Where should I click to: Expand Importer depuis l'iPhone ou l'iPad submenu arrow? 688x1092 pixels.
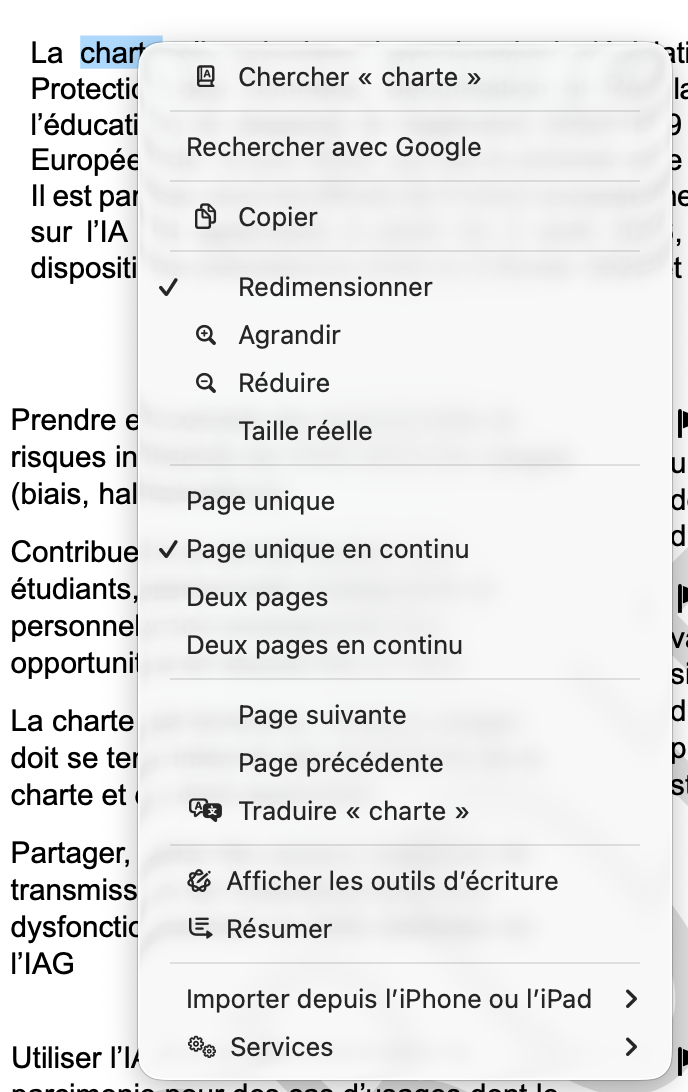[631, 999]
